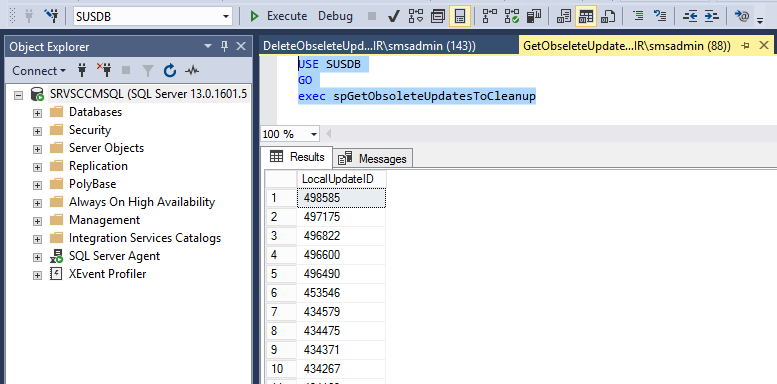
Task: Expand the Replication folder
Action: coord(37,167)
